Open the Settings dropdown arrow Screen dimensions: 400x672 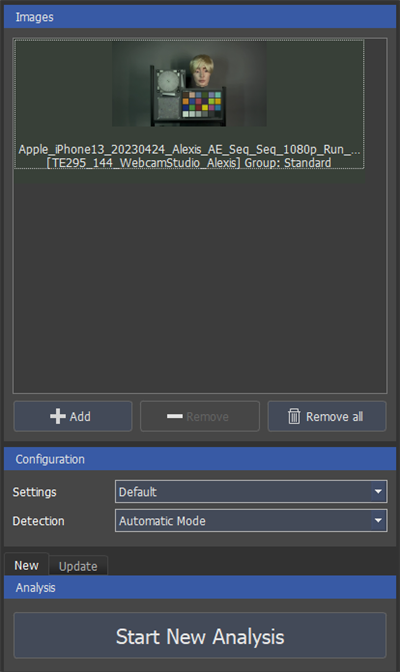378,492
